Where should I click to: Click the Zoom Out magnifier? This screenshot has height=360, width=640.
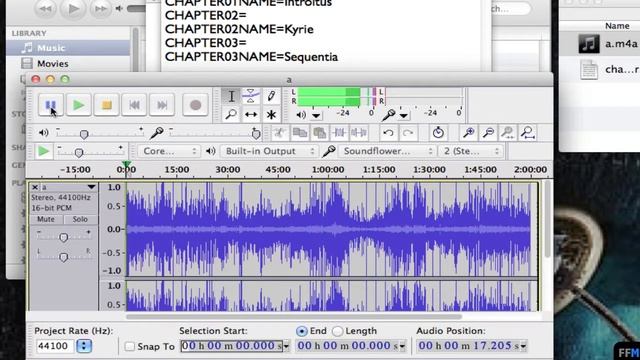(488, 133)
